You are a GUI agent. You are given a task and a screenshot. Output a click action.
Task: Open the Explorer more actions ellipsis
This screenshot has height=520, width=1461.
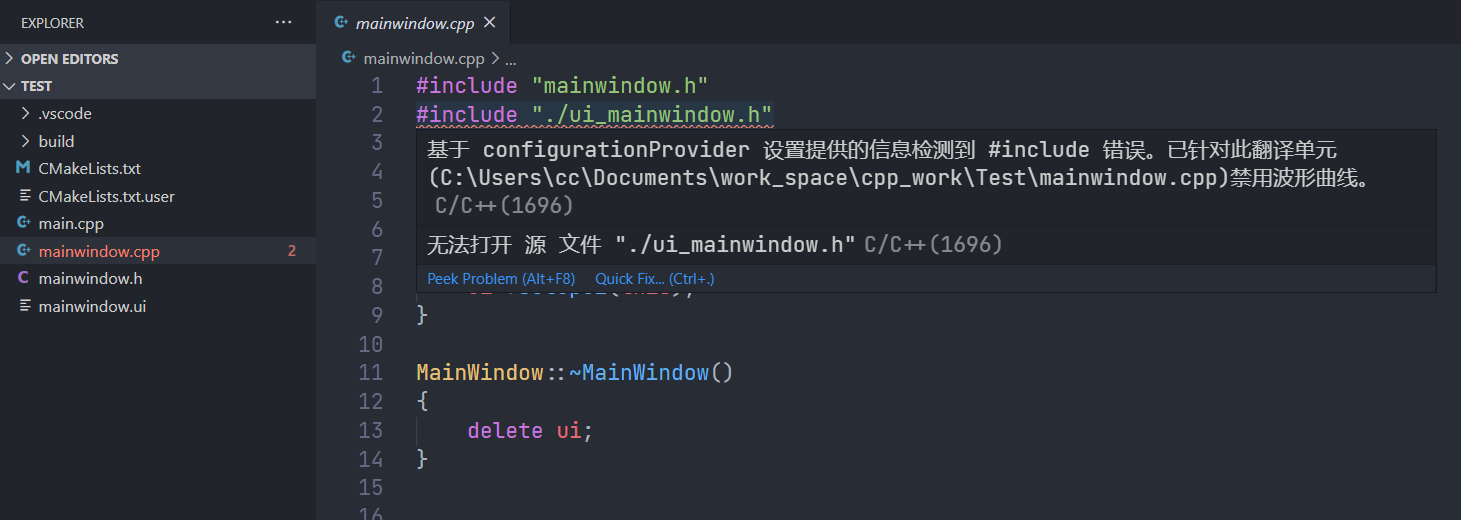click(284, 22)
